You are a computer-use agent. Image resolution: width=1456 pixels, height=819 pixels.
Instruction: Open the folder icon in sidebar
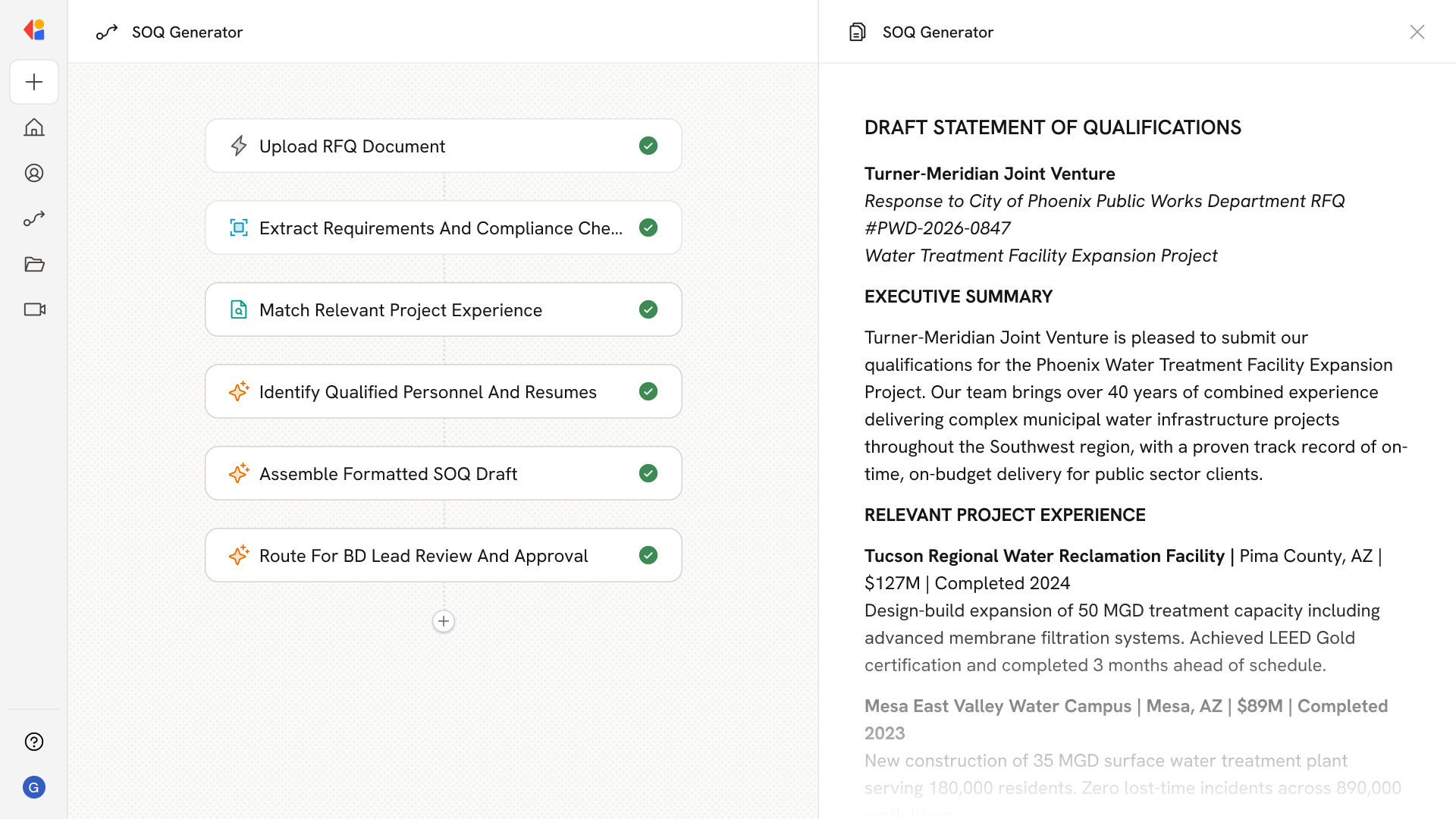click(x=34, y=264)
